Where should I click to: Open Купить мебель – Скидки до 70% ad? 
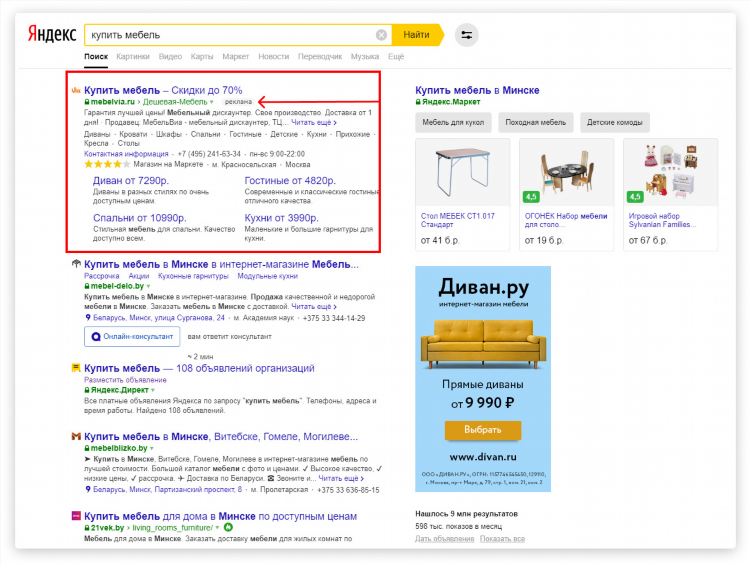[x=163, y=90]
